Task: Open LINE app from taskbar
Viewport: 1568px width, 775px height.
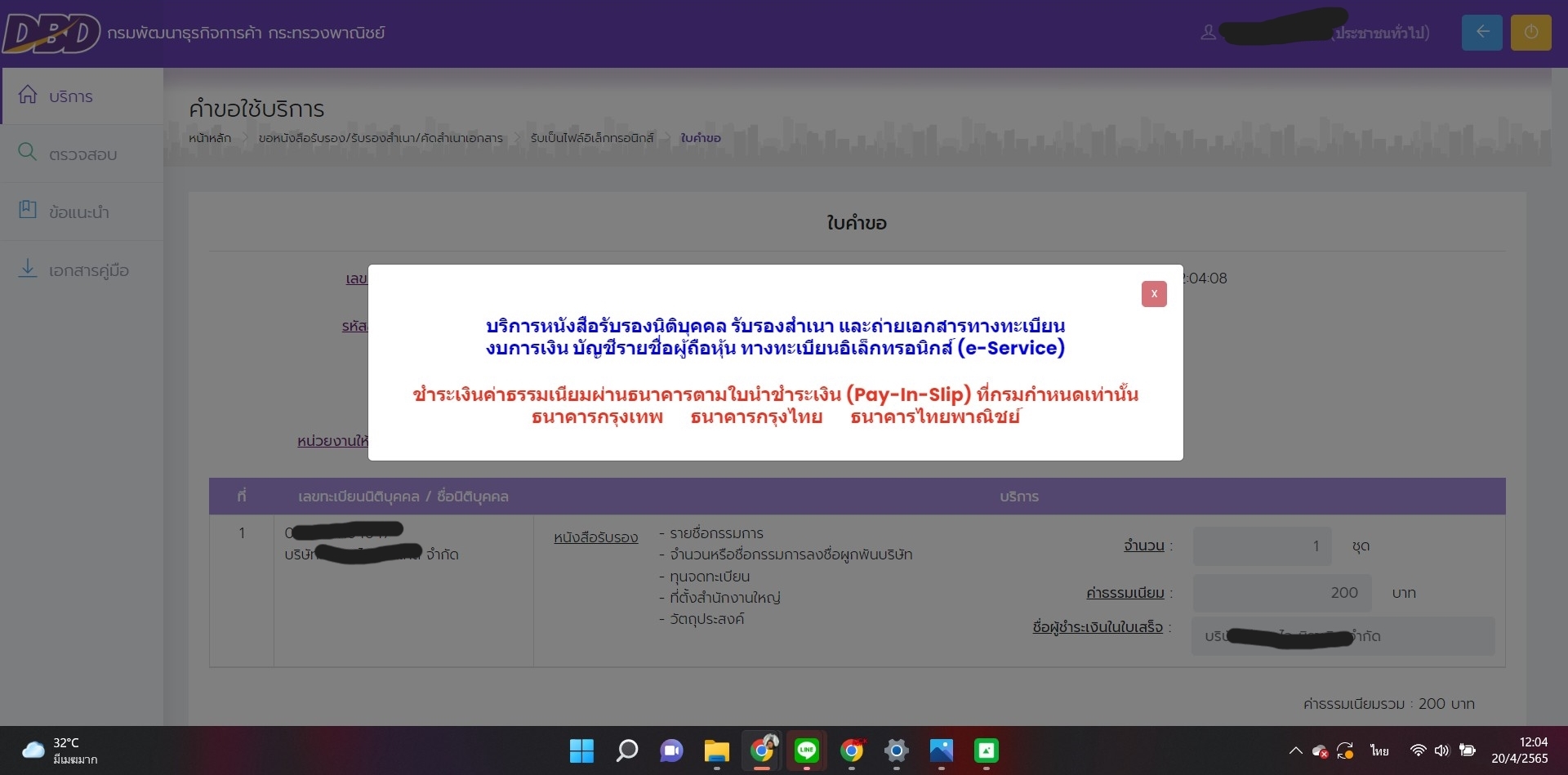Action: (x=807, y=751)
